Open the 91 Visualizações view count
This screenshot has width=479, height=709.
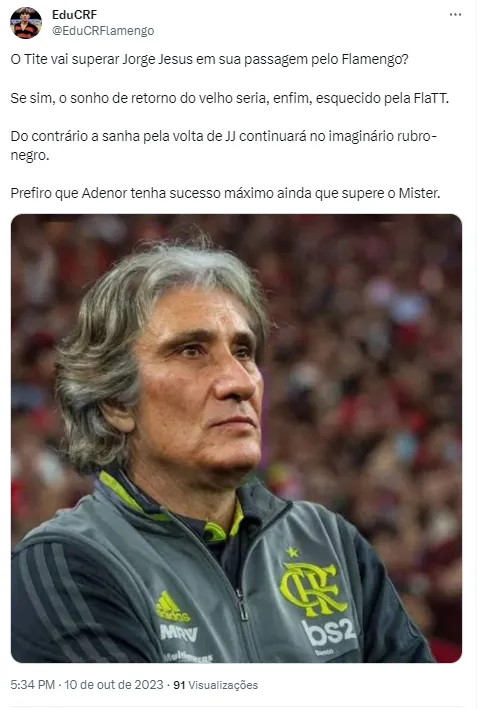point(216,685)
